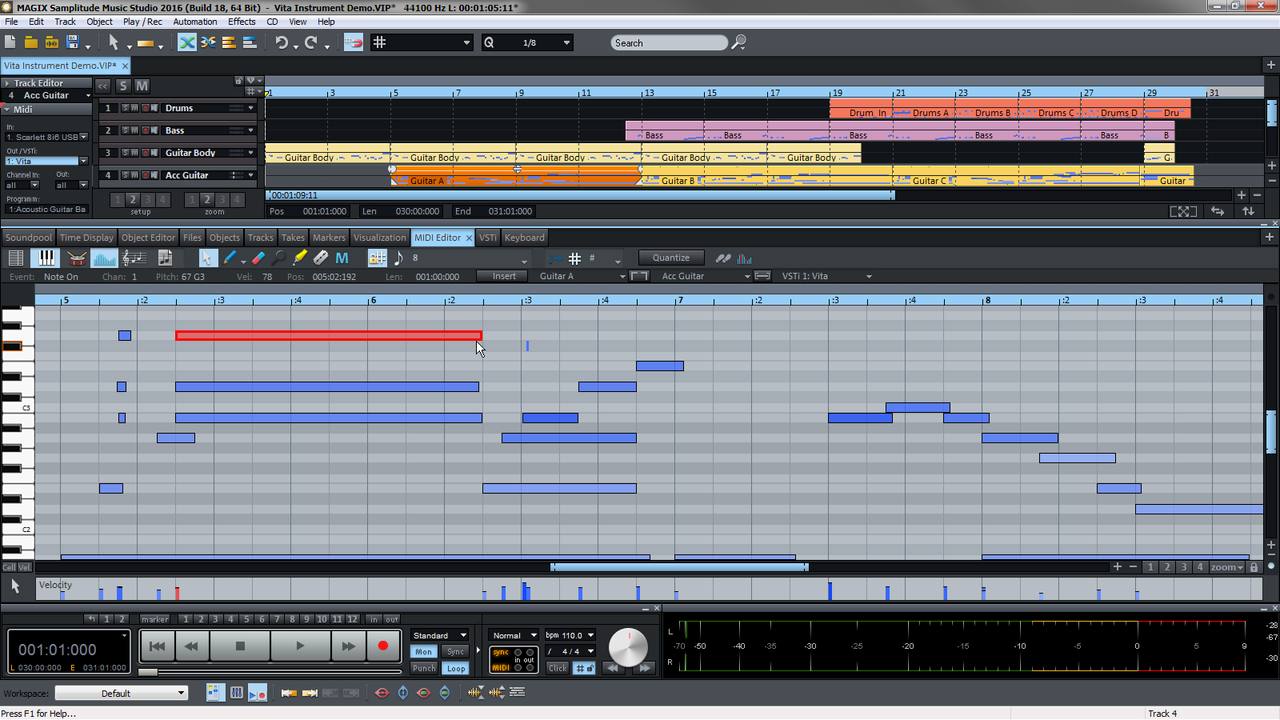Jump to start with the rewind-to-beginning button
Image resolution: width=1280 pixels, height=720 pixels.
pyautogui.click(x=157, y=646)
